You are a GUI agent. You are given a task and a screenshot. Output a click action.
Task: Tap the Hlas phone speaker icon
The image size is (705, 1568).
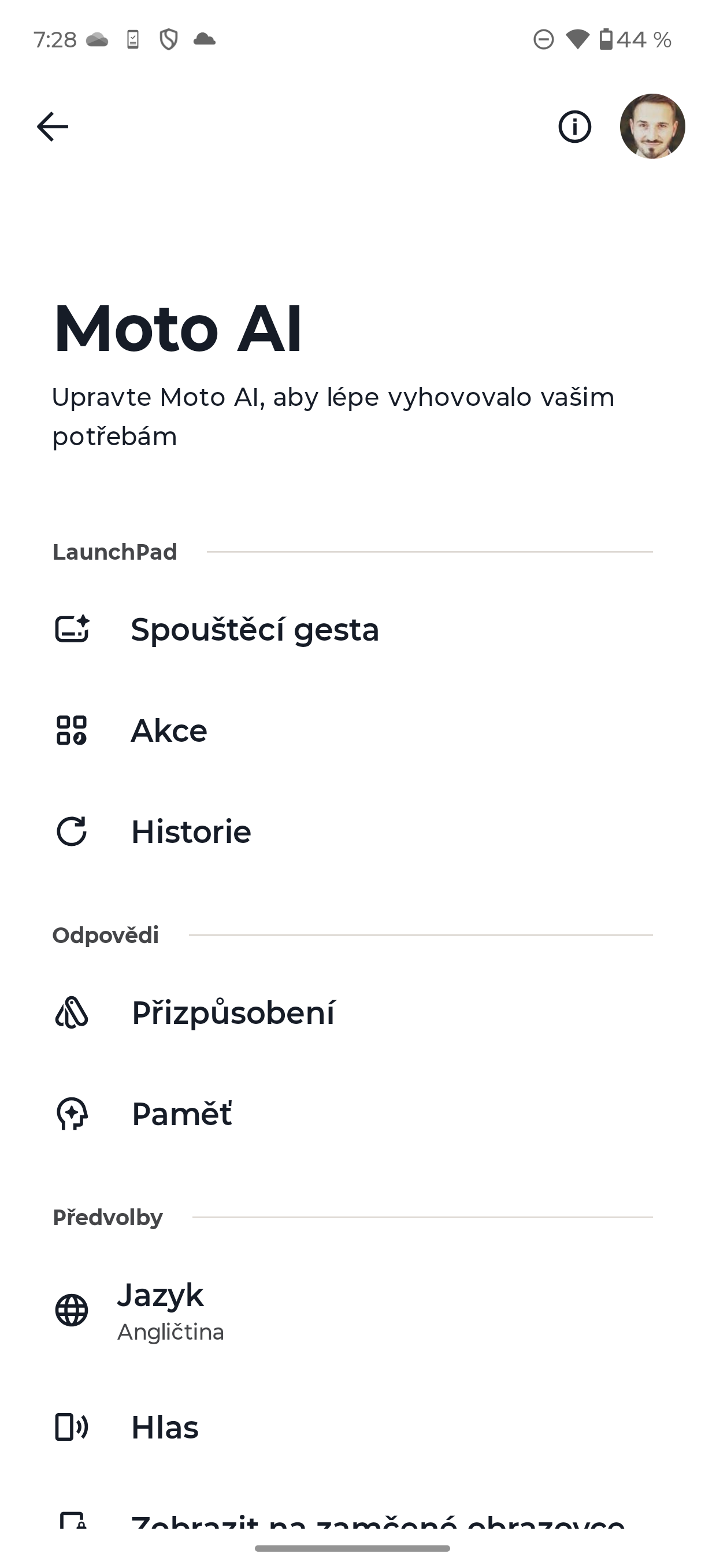pos(72,1427)
